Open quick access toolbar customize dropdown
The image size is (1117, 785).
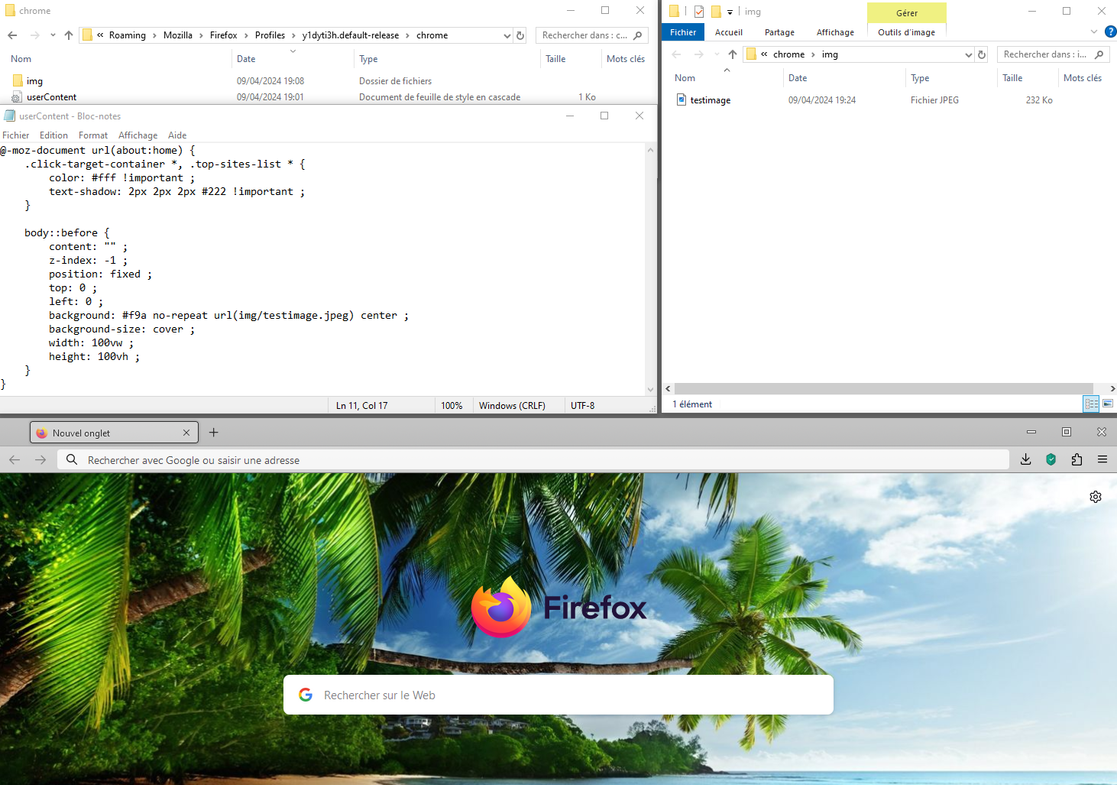point(730,12)
